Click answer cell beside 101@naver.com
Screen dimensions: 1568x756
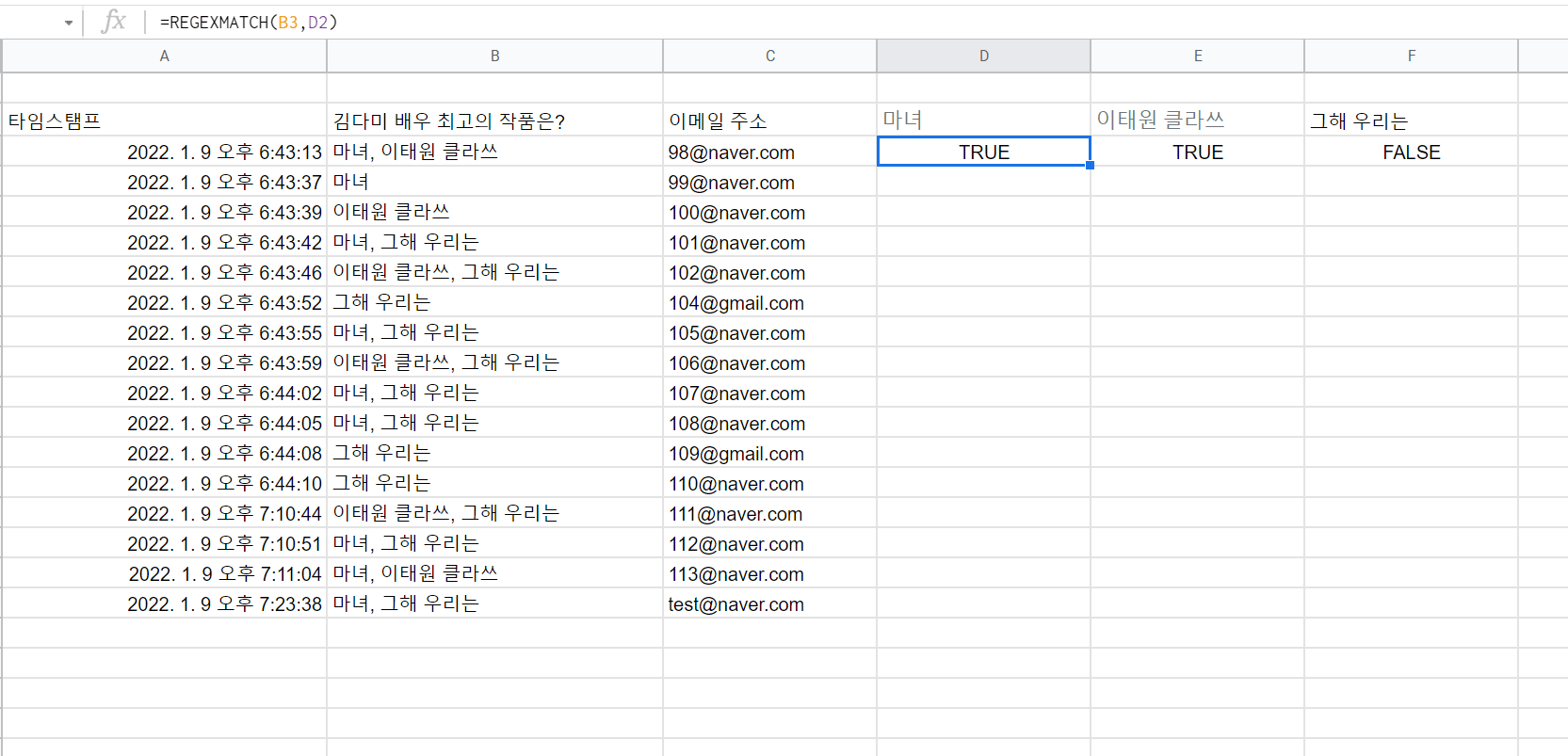pos(494,242)
